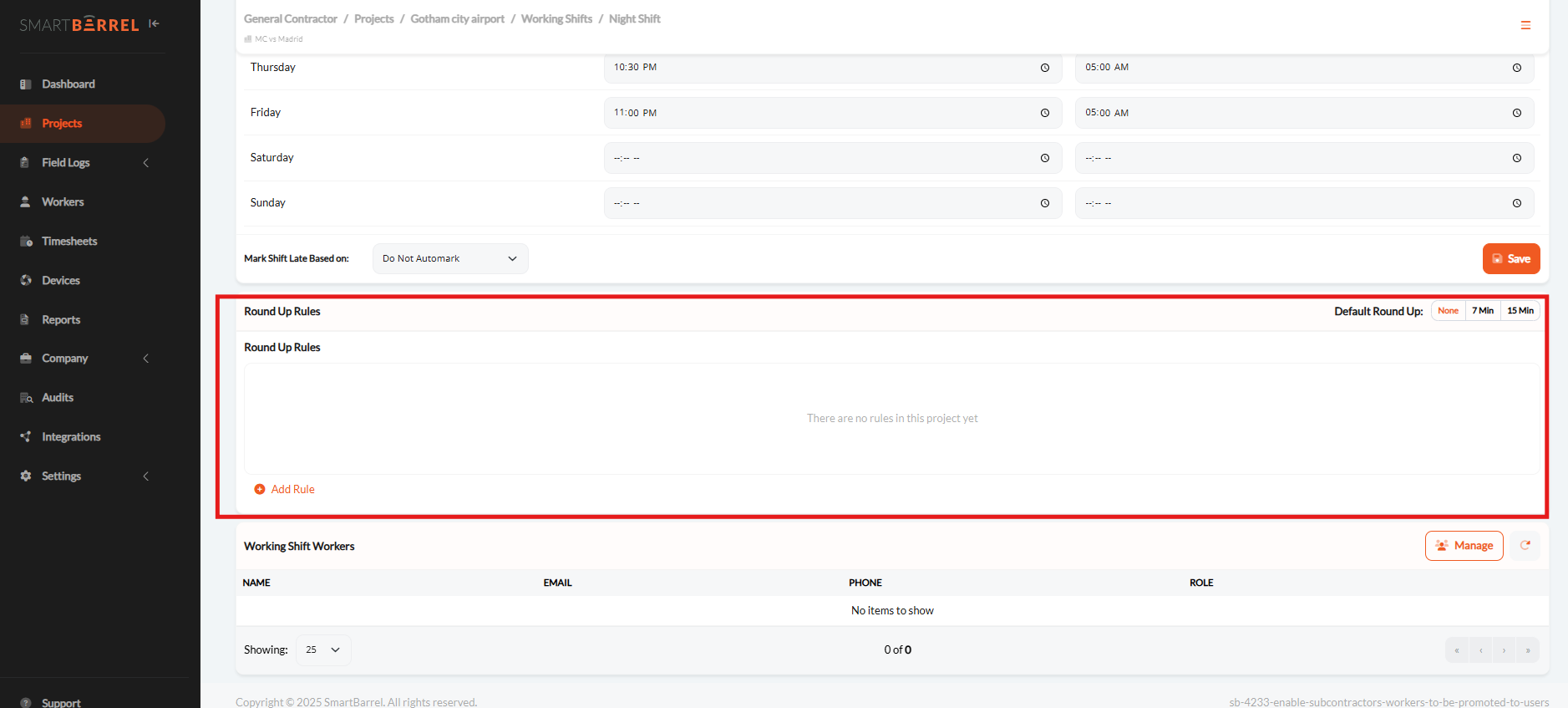Viewport: 1568px width, 708px height.
Task: Click the Reports document icon
Action: point(26,320)
